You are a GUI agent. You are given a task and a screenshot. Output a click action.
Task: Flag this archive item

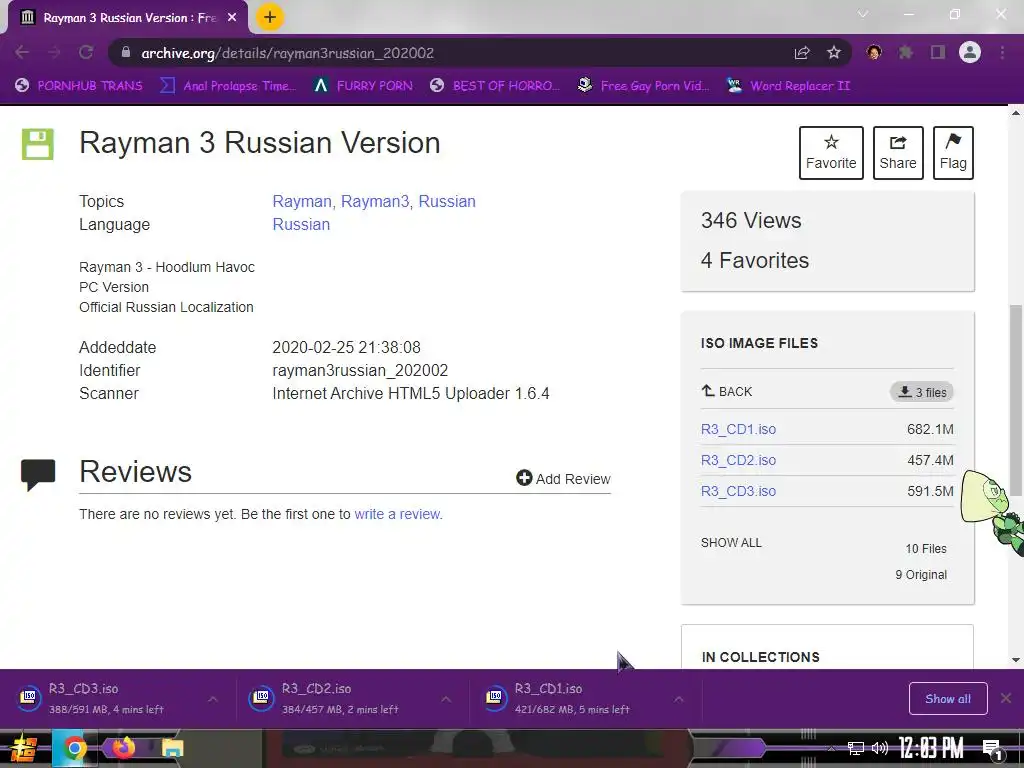click(x=953, y=153)
